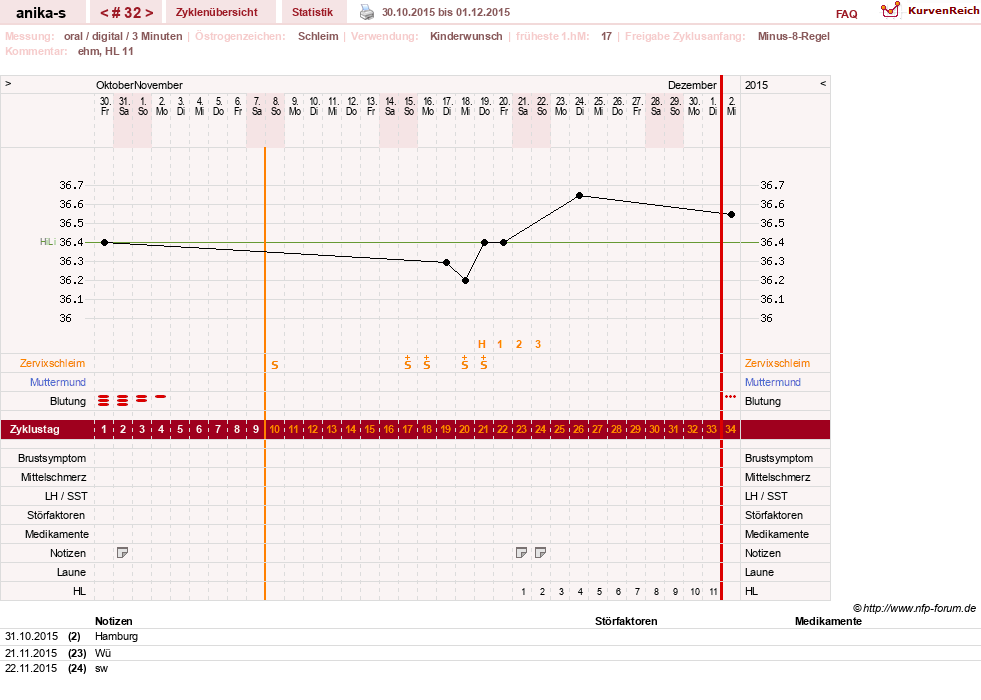Click the left LH / SST row label
This screenshot has width=981, height=700.
pyautogui.click(x=67, y=496)
